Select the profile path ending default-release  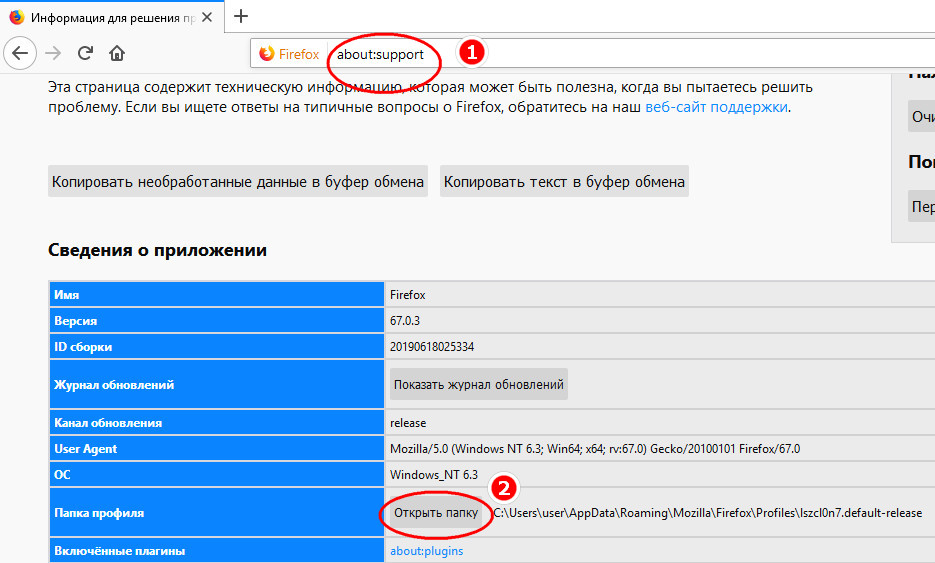point(708,513)
